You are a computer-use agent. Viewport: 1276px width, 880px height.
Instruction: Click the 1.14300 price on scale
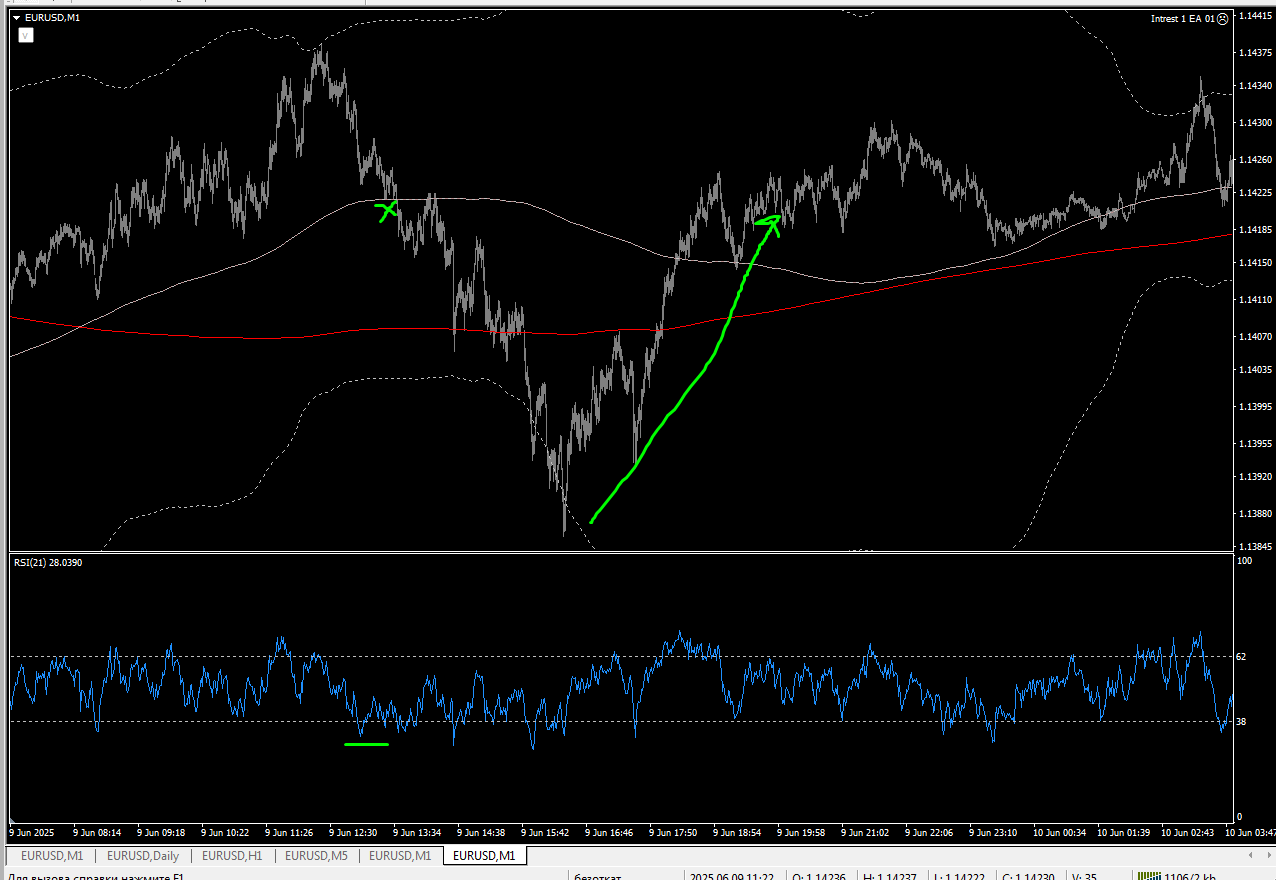pyautogui.click(x=1254, y=122)
